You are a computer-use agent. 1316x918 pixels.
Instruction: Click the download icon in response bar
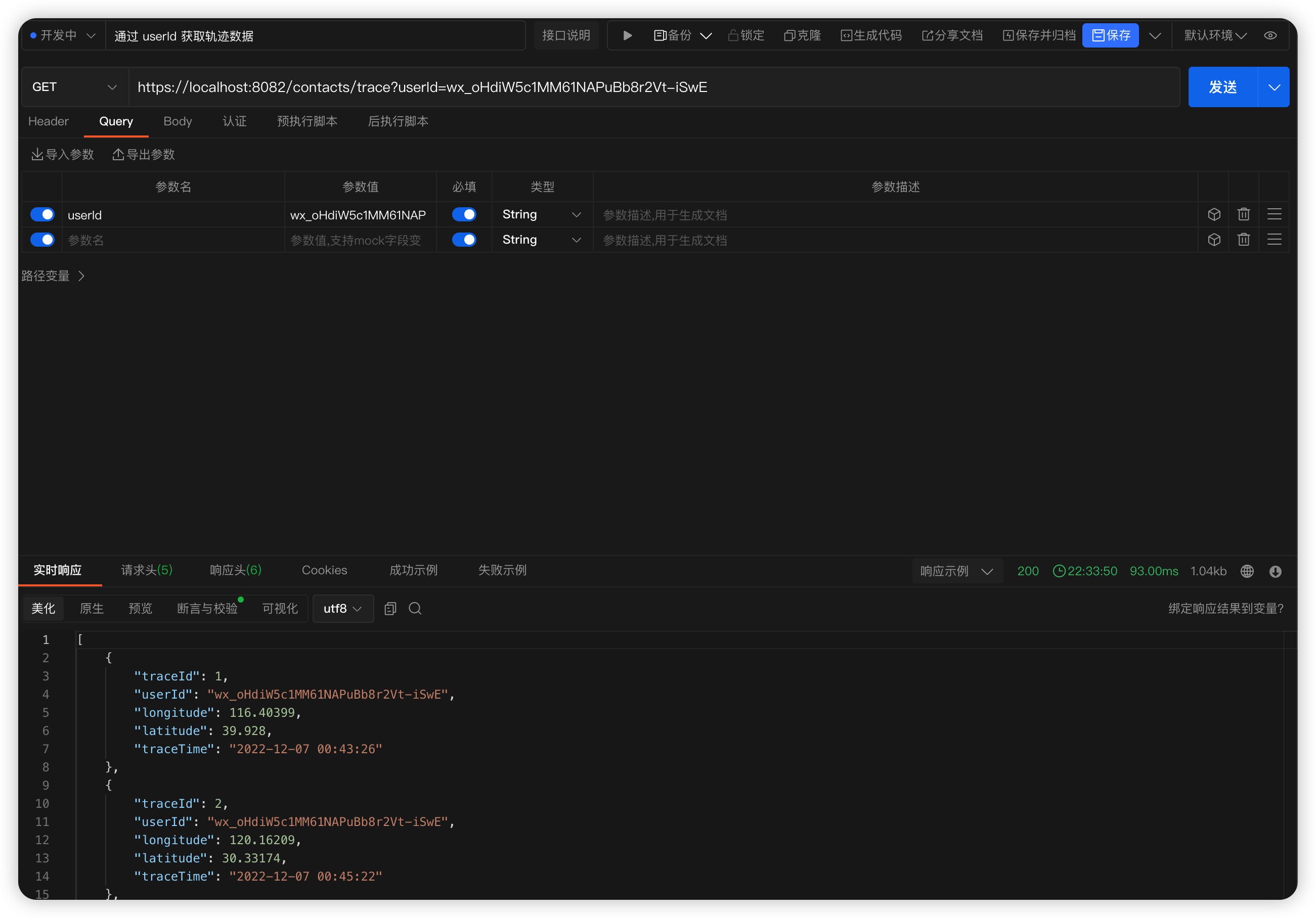tap(1276, 572)
